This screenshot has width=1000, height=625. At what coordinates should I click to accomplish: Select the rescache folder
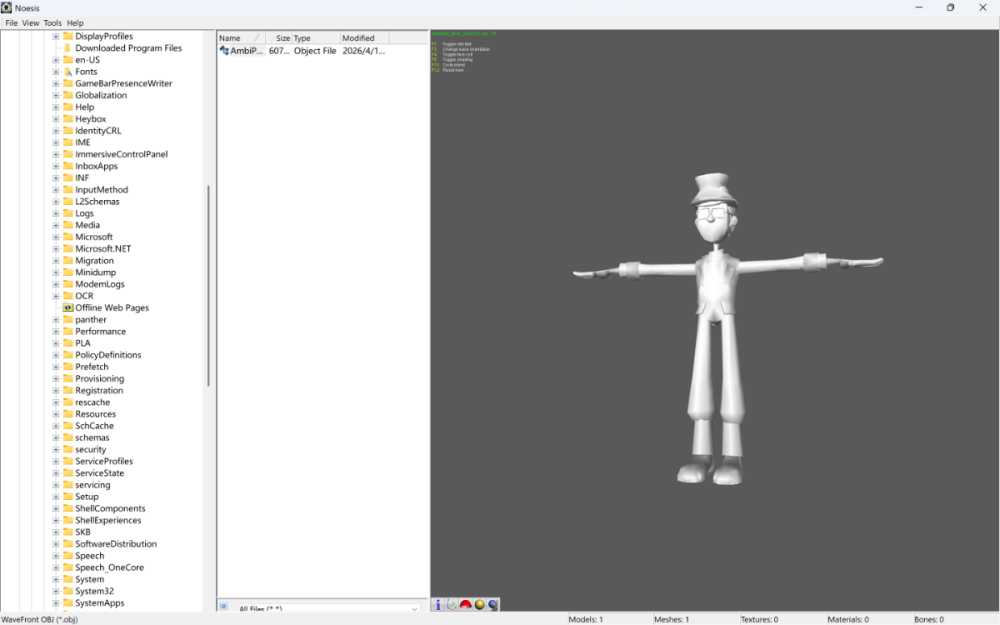[92, 402]
